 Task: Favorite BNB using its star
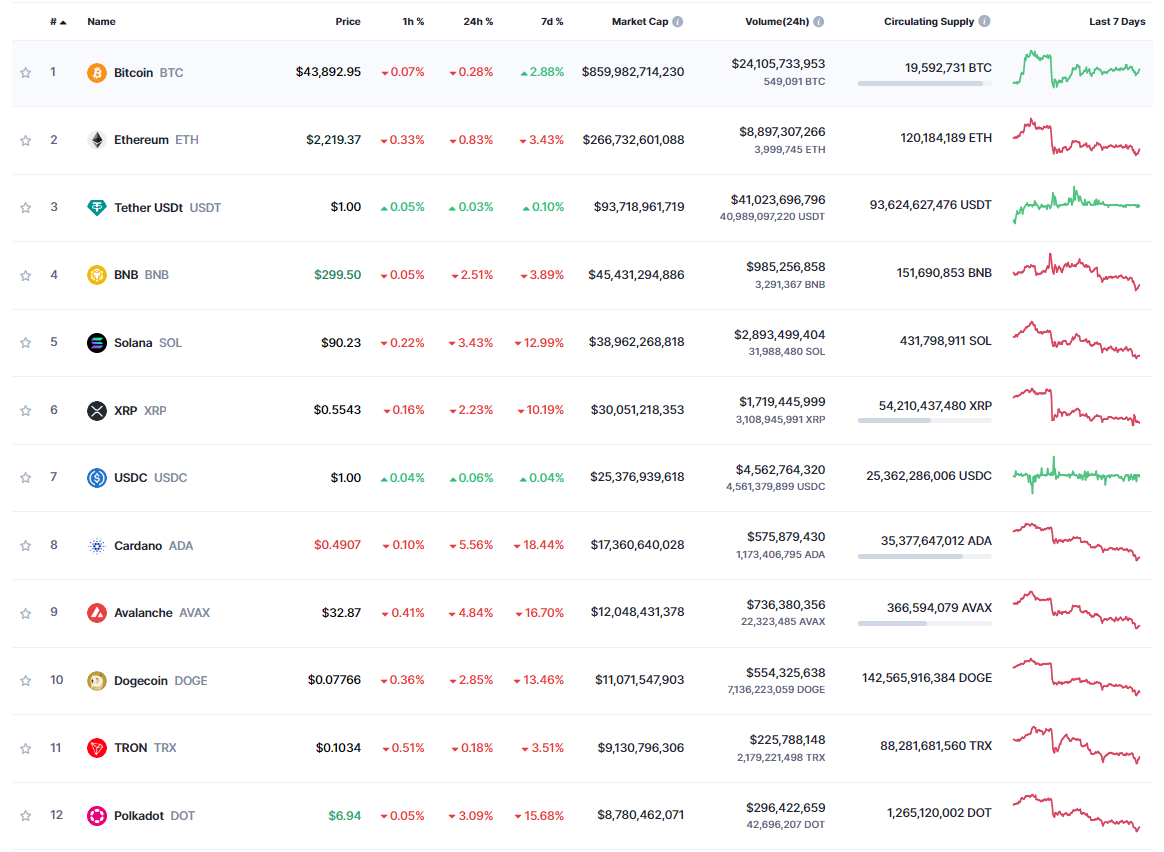click(x=26, y=275)
